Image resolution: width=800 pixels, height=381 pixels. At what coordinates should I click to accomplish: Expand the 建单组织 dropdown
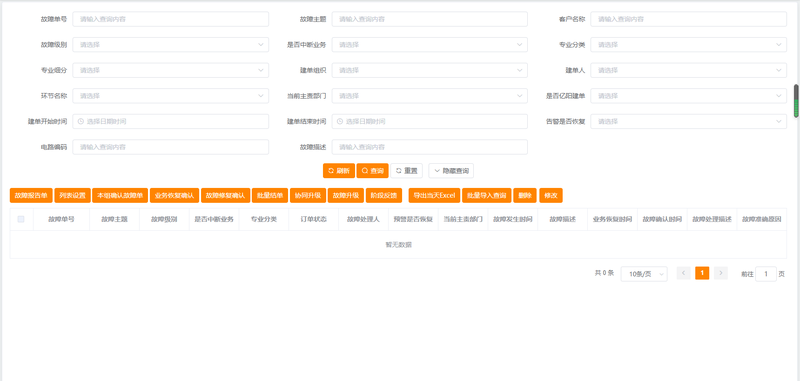point(430,70)
